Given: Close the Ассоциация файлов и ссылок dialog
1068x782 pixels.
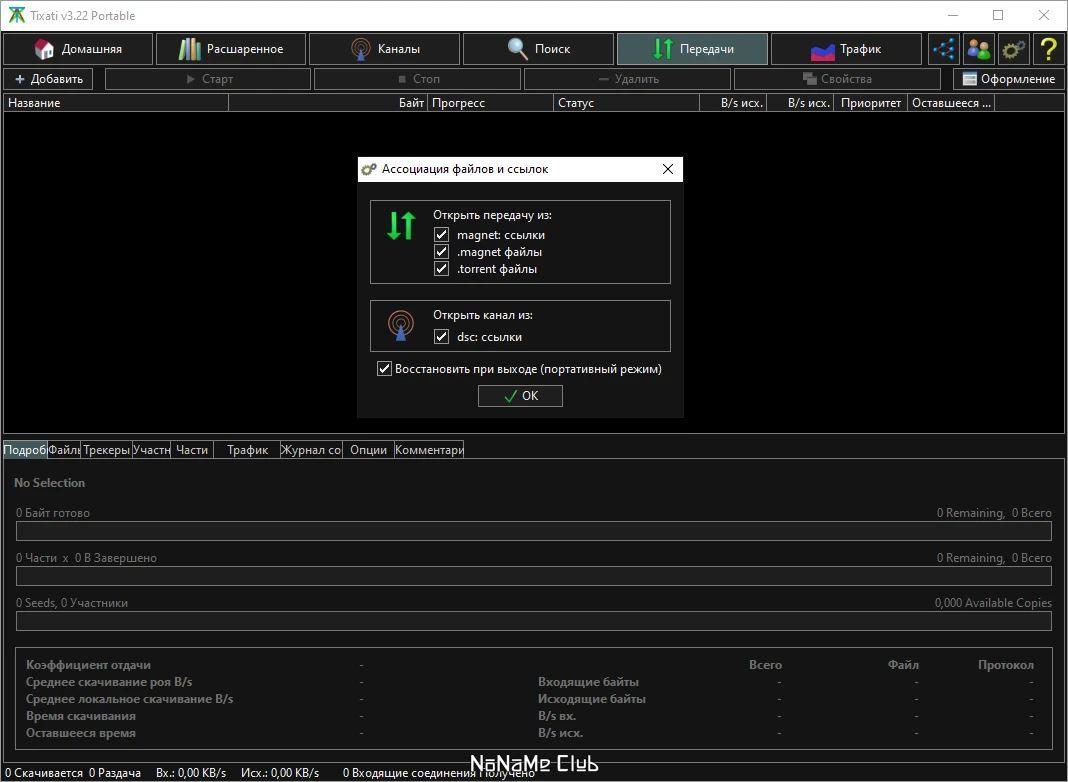Looking at the screenshot, I should tap(668, 169).
